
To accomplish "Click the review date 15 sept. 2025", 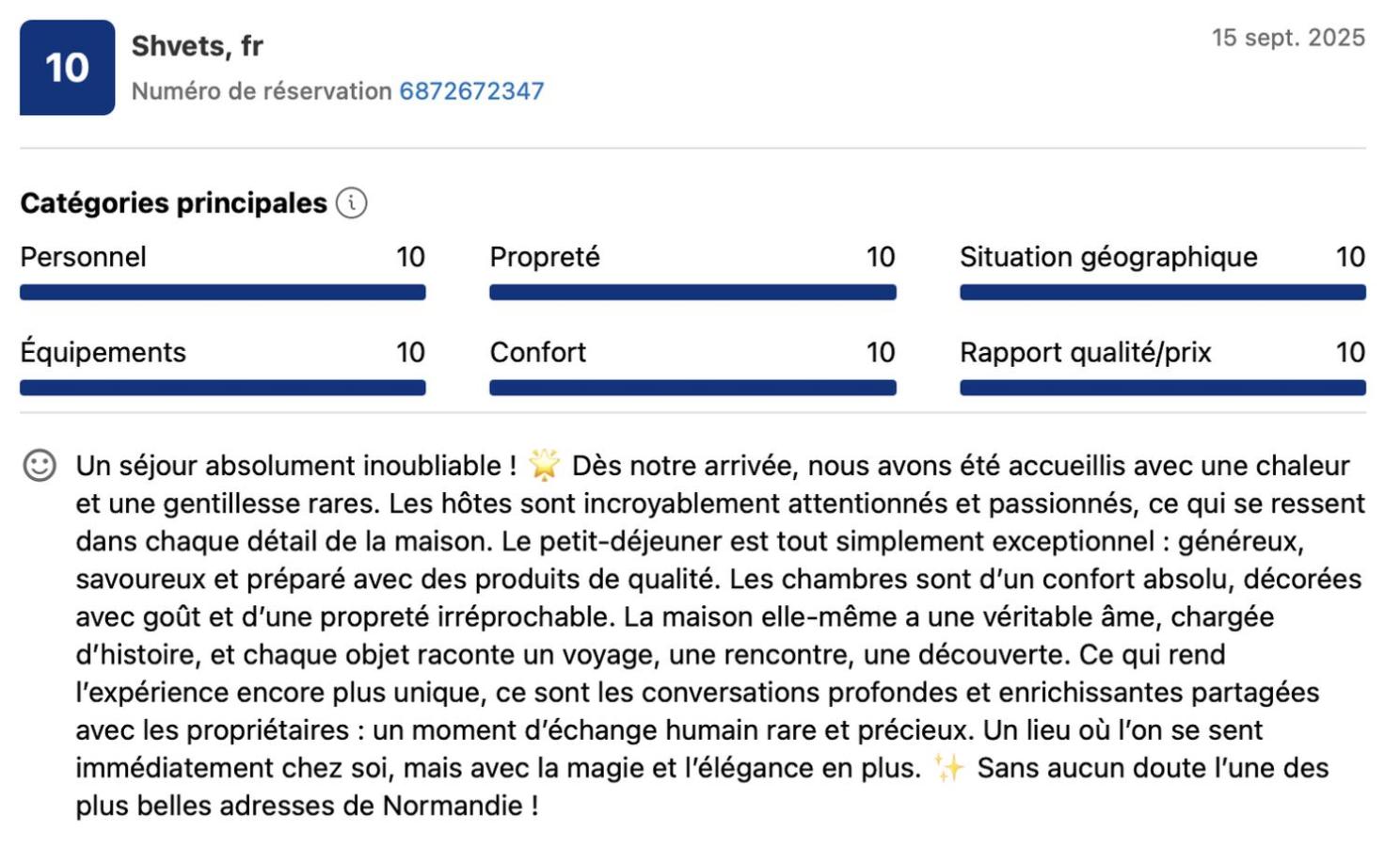I will point(1287,38).
